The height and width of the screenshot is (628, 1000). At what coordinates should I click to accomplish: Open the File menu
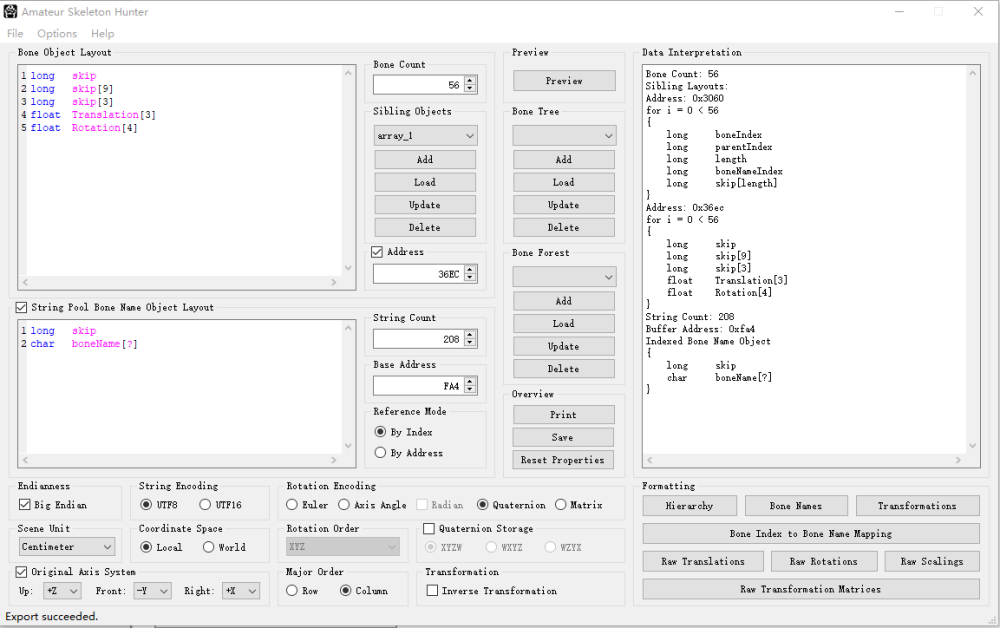point(15,33)
